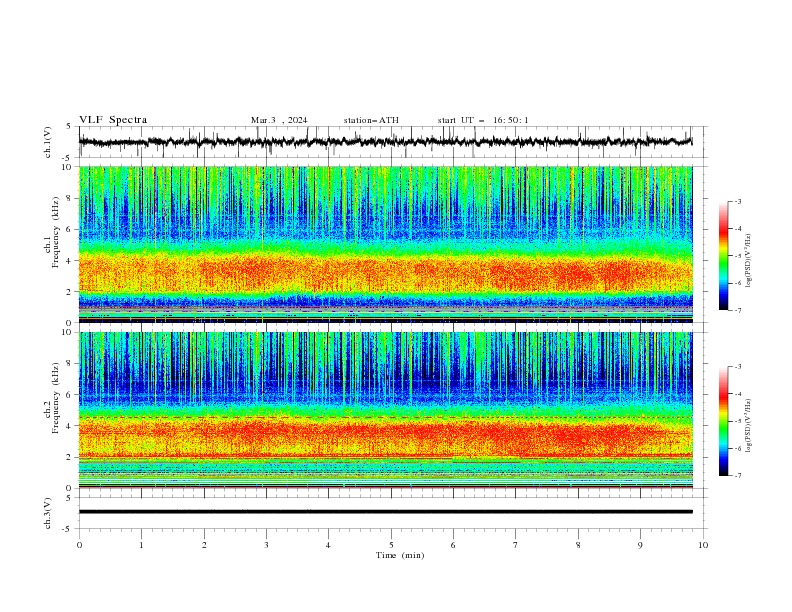
Task: Click the time axis tick label "5"
Action: pyautogui.click(x=391, y=545)
